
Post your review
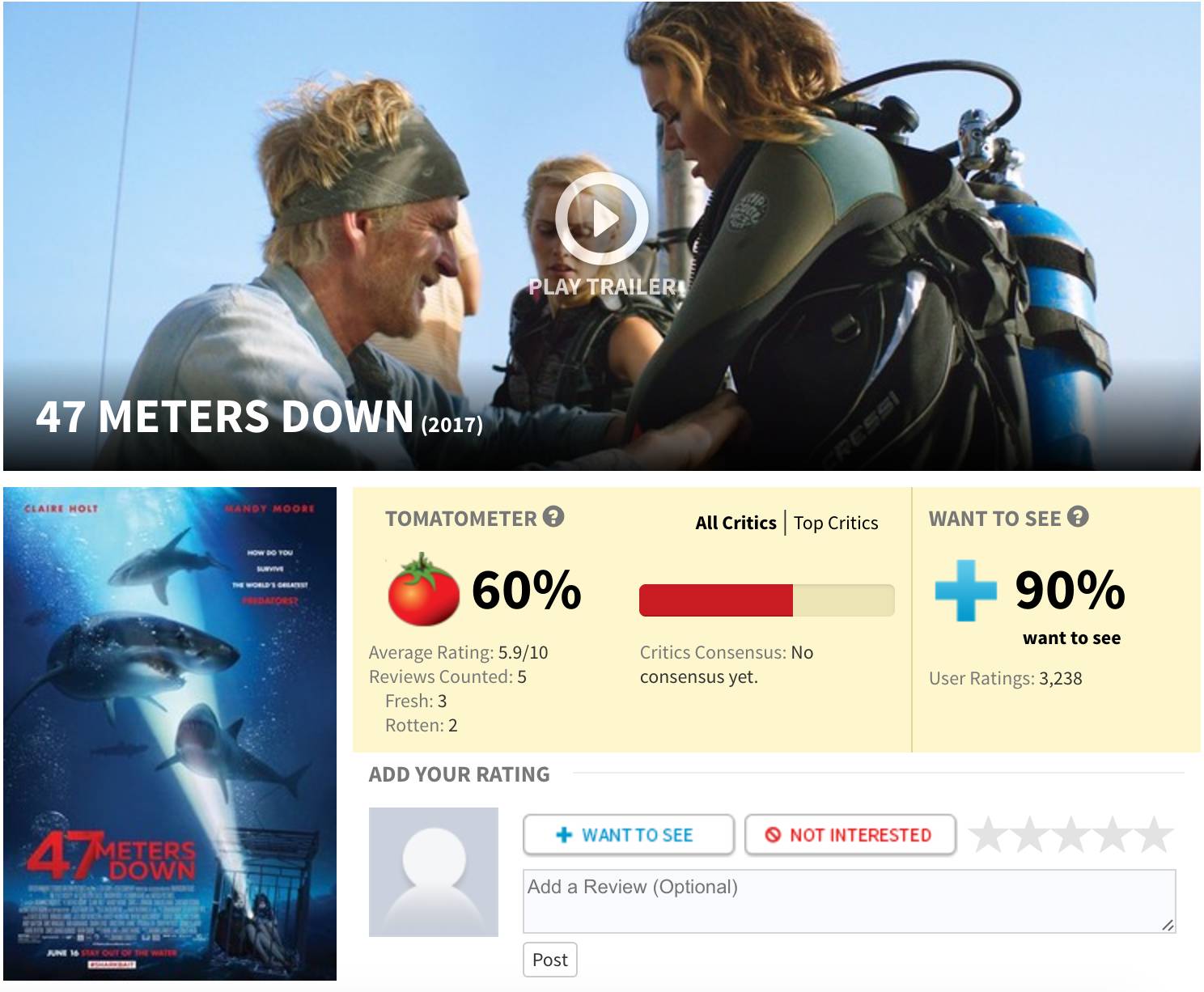[550, 960]
